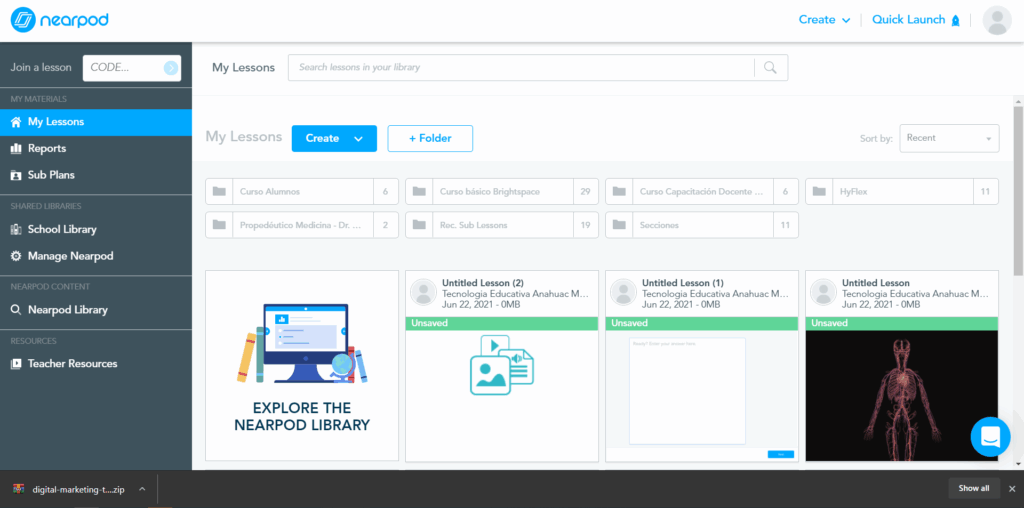Go to Reports in sidebar

coord(47,148)
